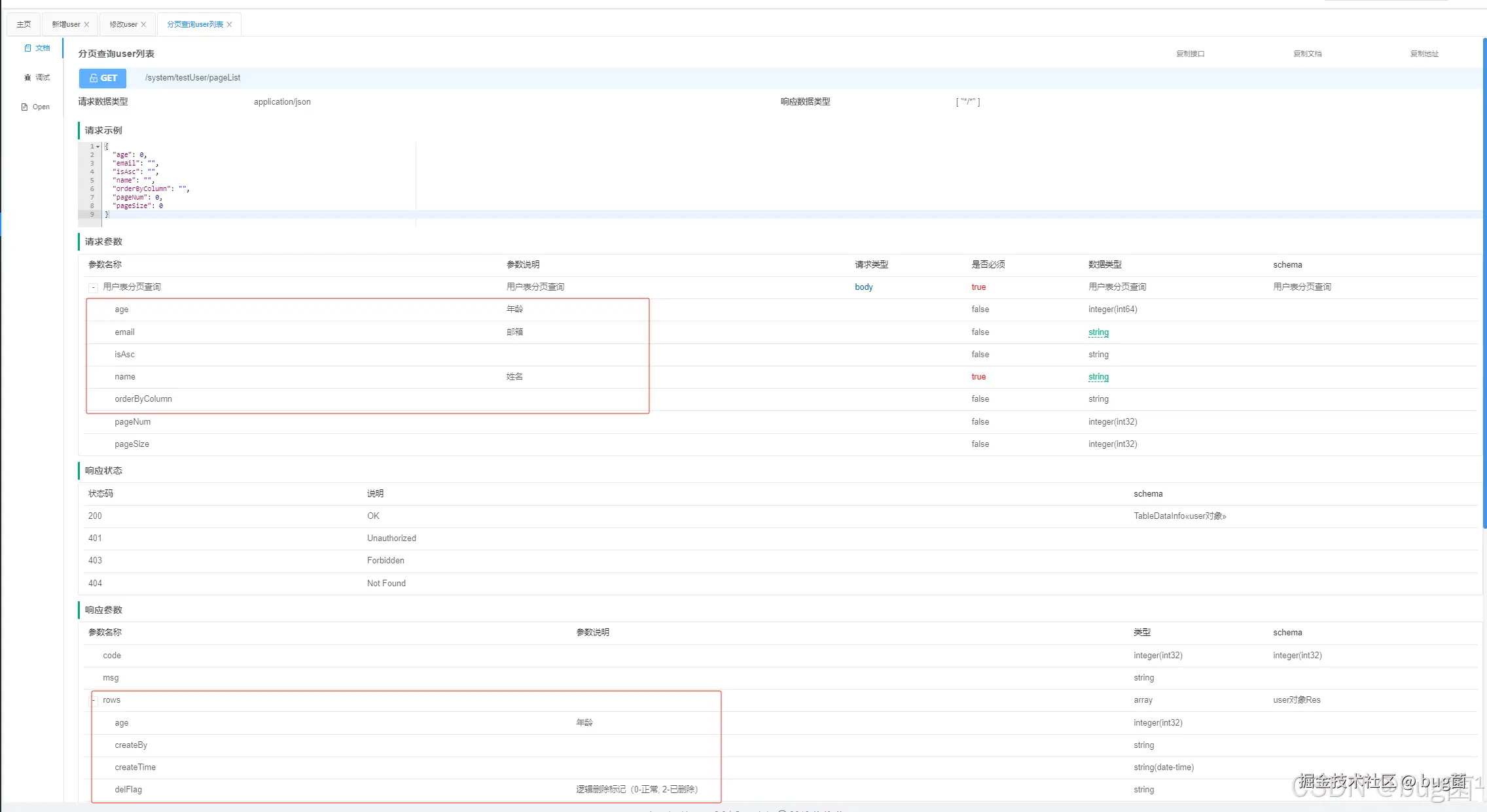Image resolution: width=1487 pixels, height=812 pixels.
Task: Switch to the 新增user tab
Action: pos(65,24)
